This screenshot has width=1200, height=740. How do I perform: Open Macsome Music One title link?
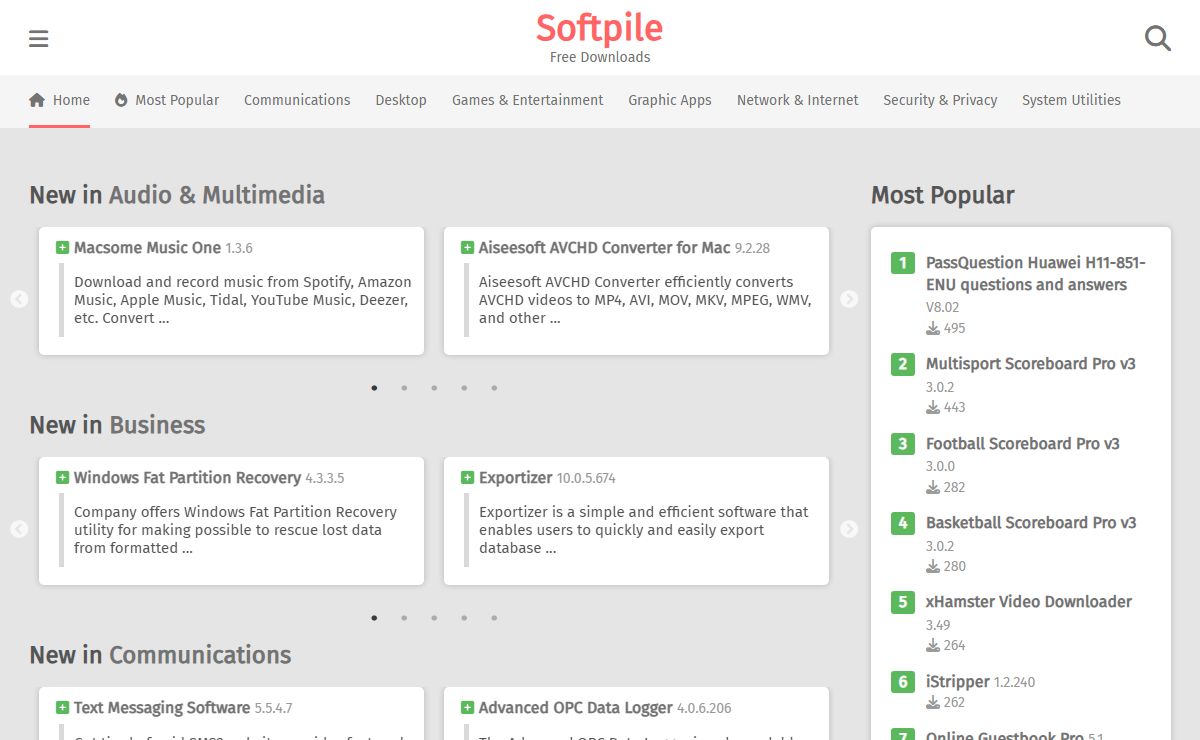tap(147, 248)
